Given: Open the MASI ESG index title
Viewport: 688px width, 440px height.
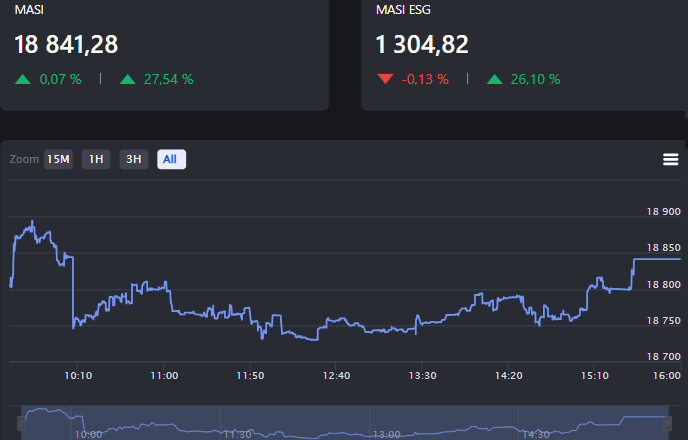Looking at the screenshot, I should [x=405, y=9].
